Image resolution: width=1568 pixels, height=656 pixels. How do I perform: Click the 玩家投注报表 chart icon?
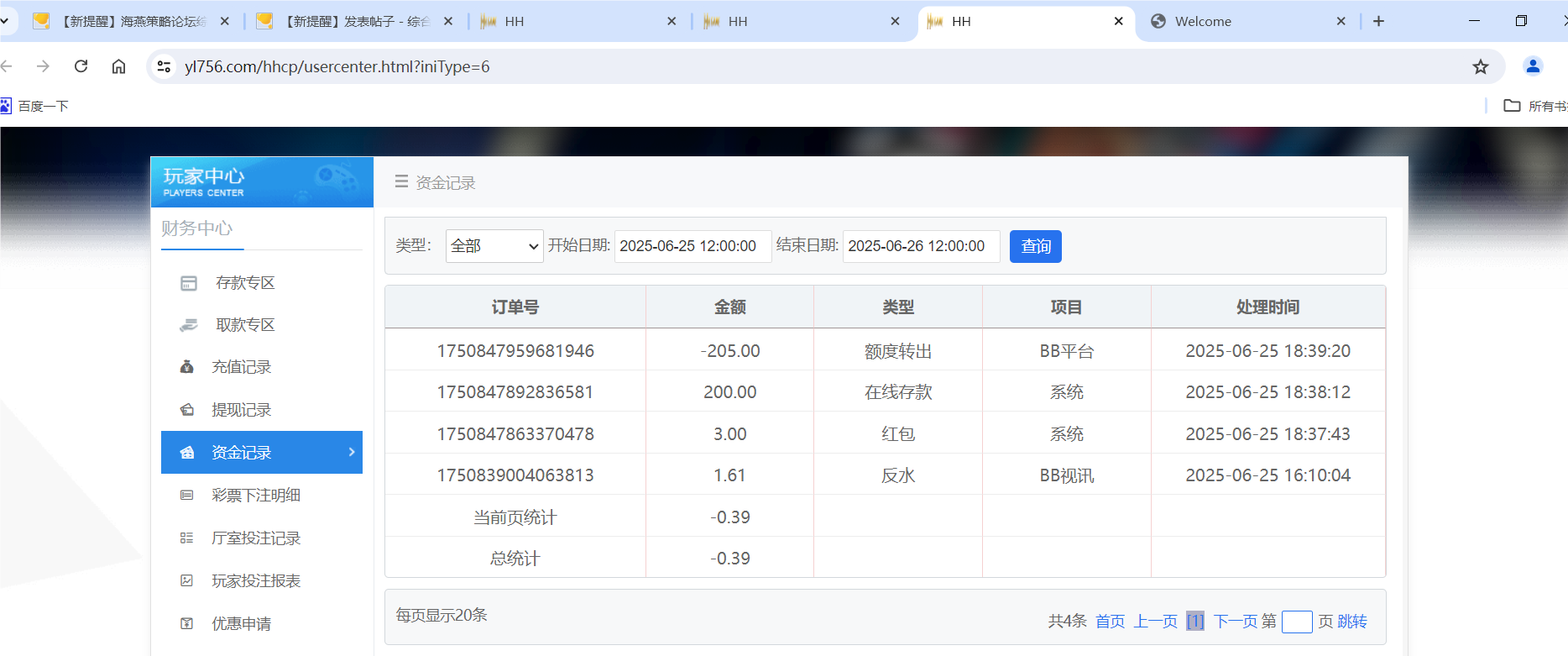pos(187,581)
